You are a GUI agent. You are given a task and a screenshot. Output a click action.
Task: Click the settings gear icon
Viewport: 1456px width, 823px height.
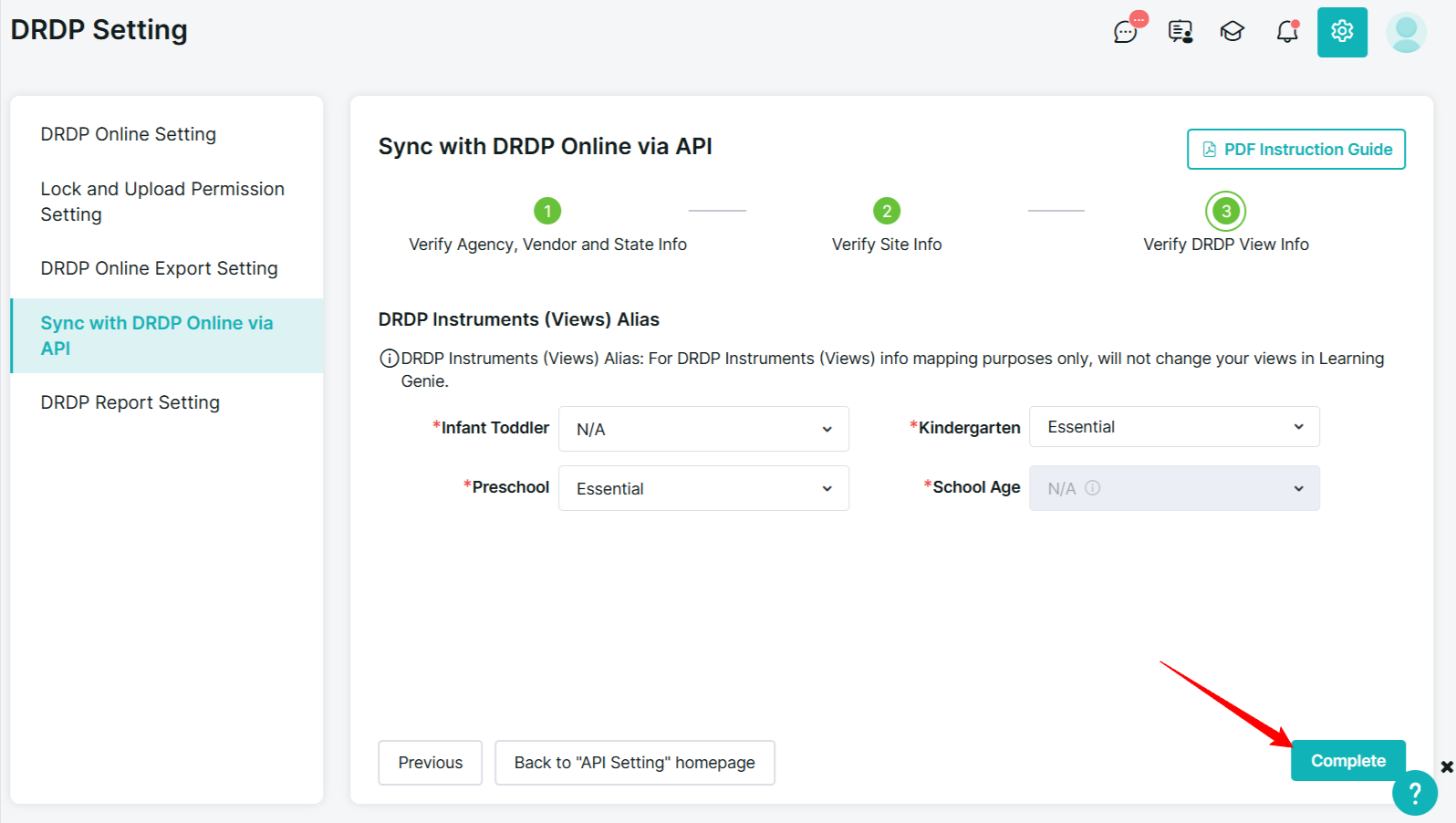point(1342,32)
